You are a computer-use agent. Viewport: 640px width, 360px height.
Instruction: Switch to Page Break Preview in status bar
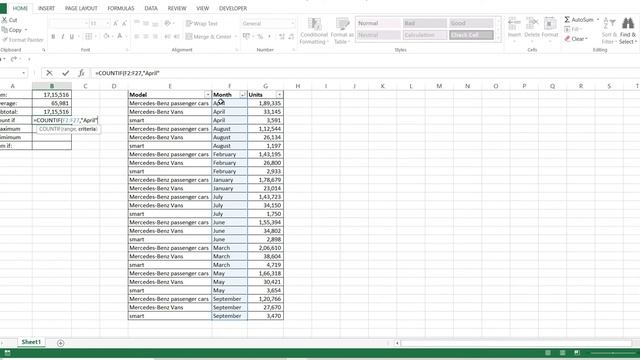coord(577,353)
